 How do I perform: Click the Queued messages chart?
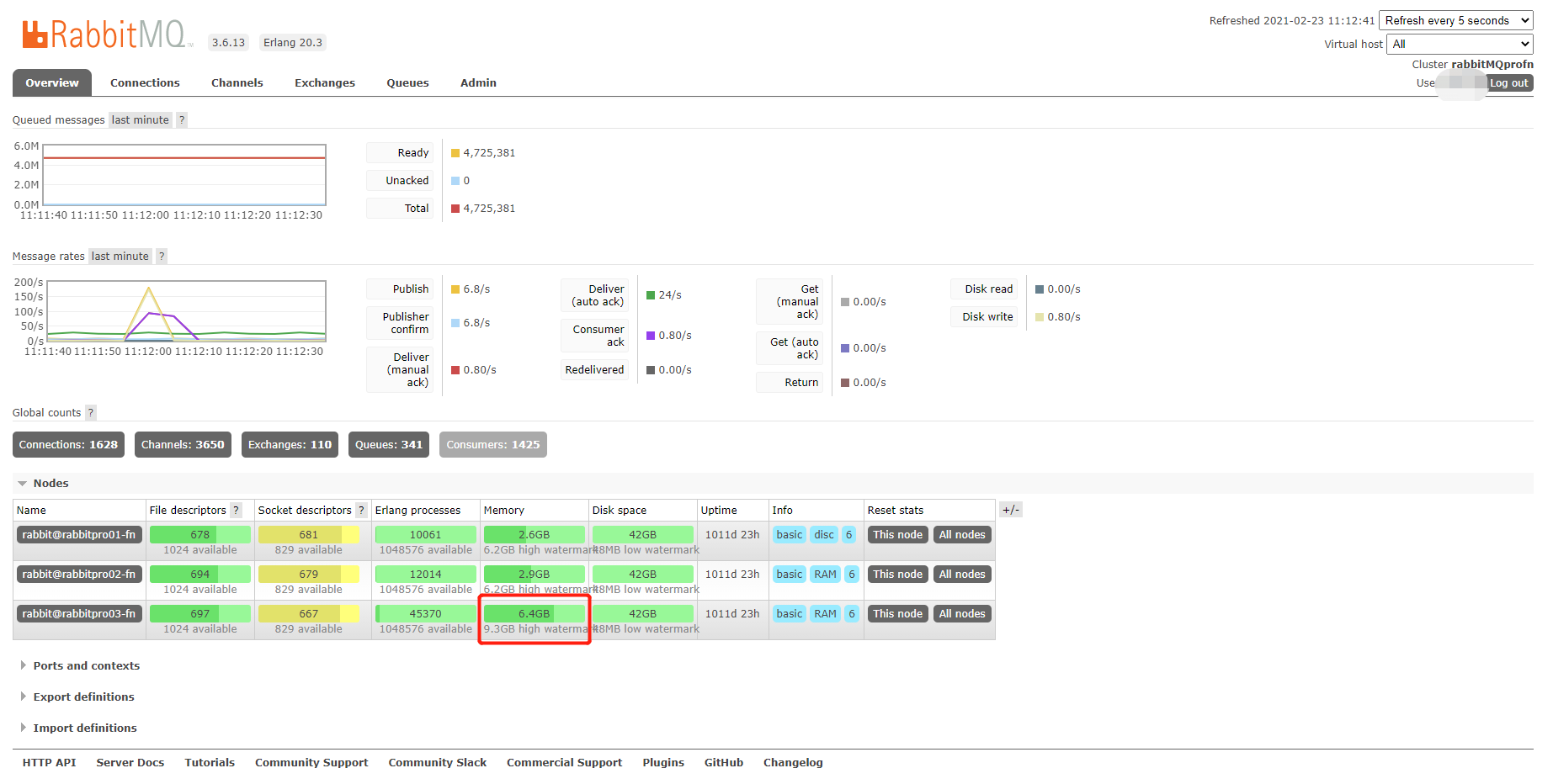tap(184, 175)
